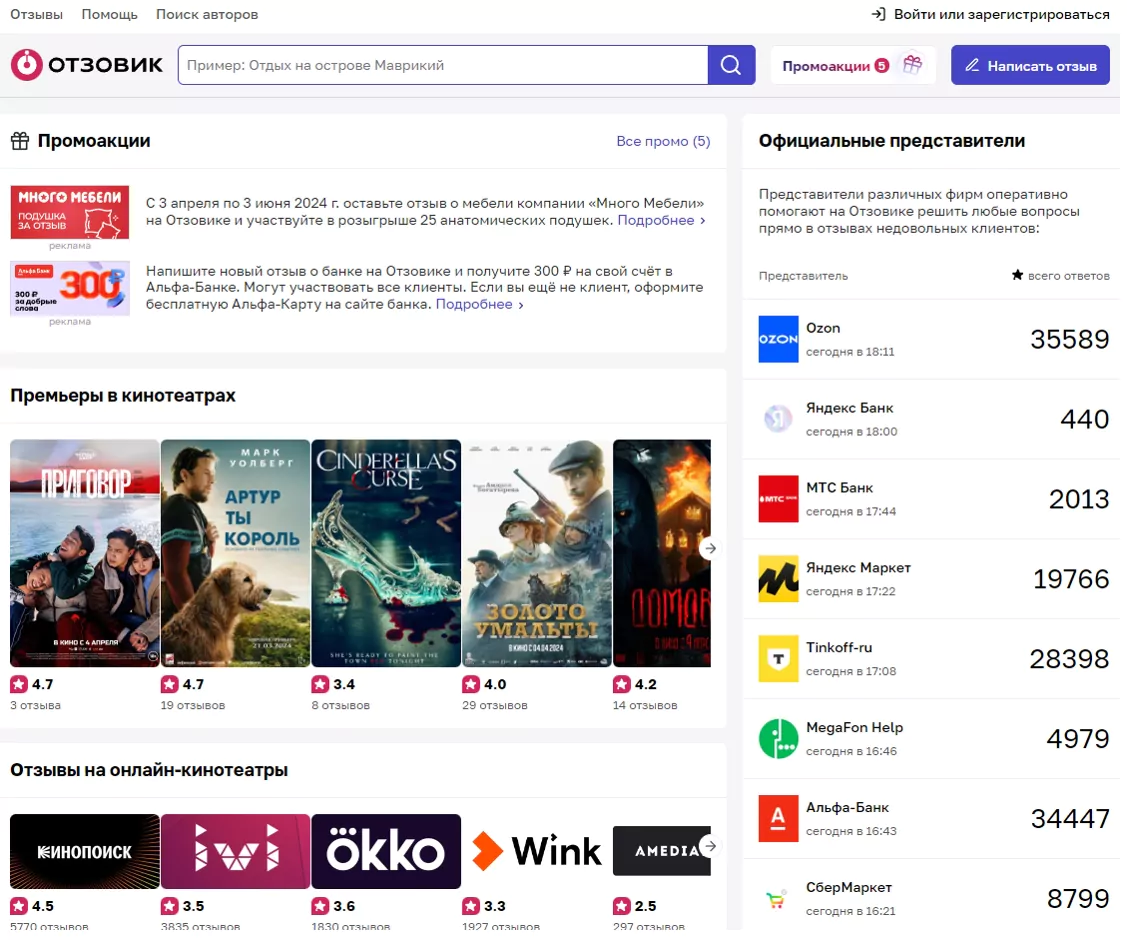Click МТС Банк representative name

[x=845, y=491]
